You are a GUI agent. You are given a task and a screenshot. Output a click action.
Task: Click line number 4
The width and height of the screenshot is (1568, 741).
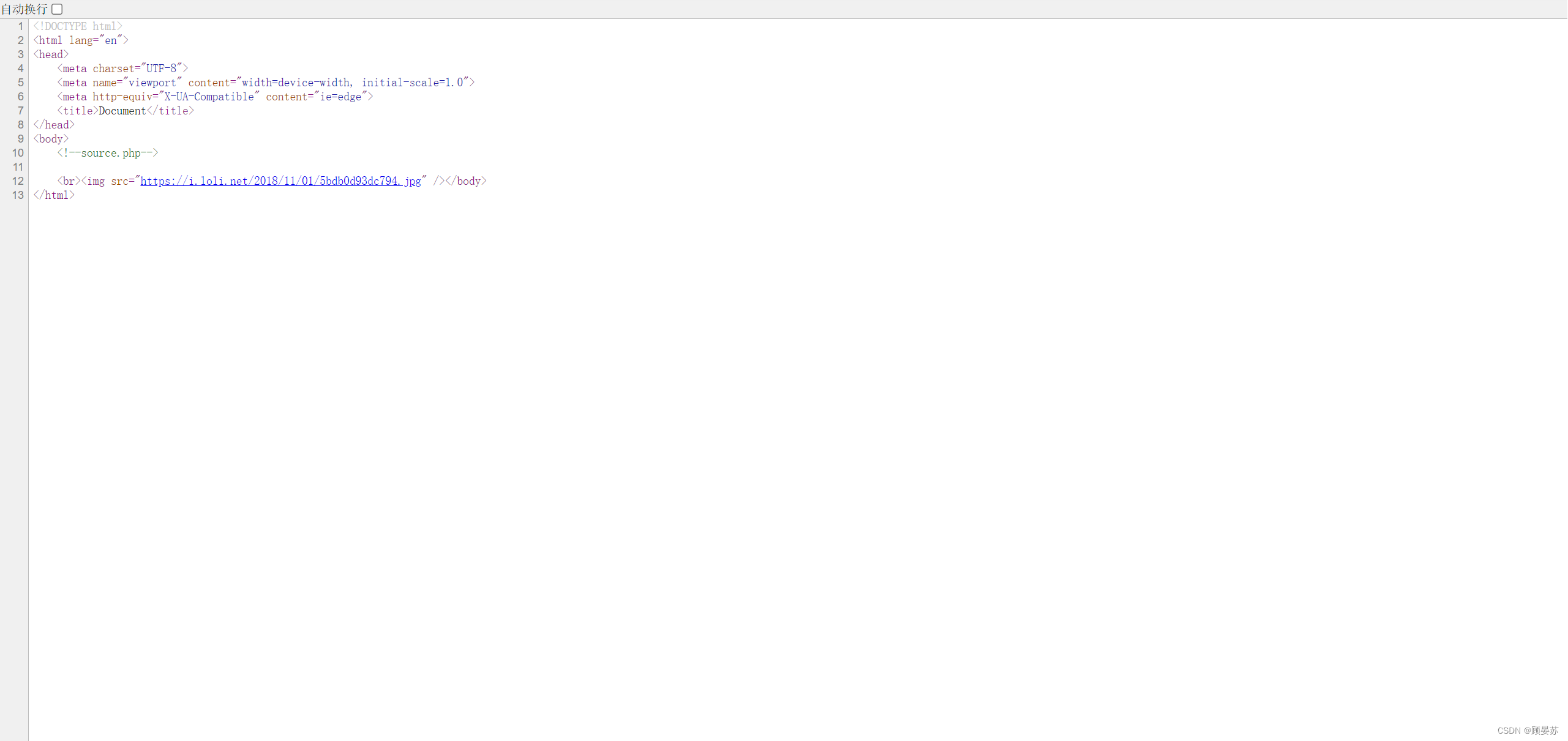click(x=20, y=69)
